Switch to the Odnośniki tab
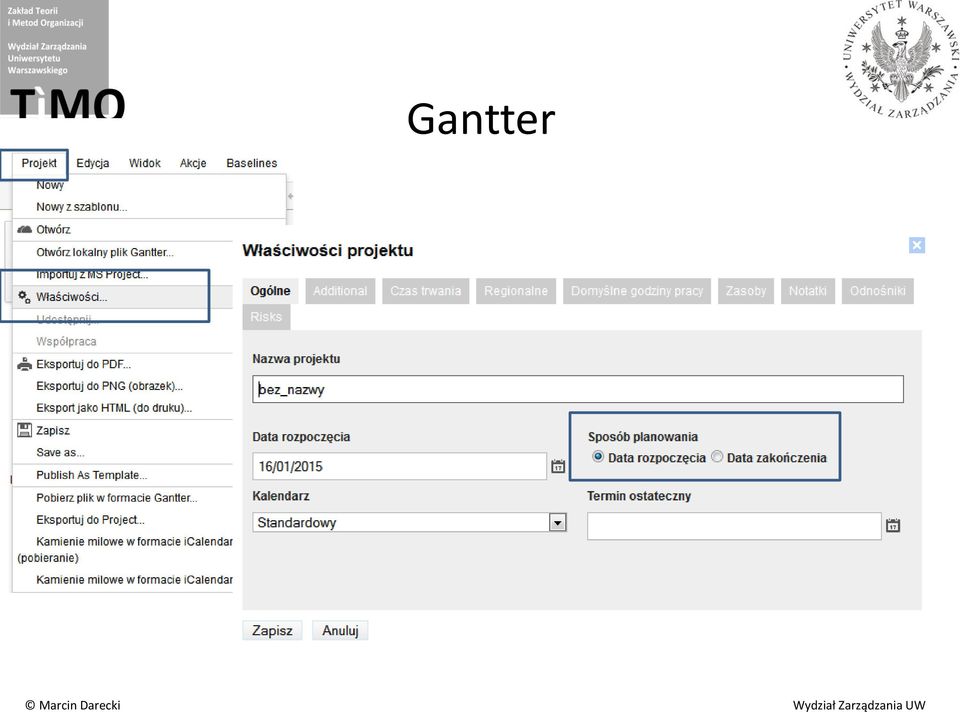 877,291
